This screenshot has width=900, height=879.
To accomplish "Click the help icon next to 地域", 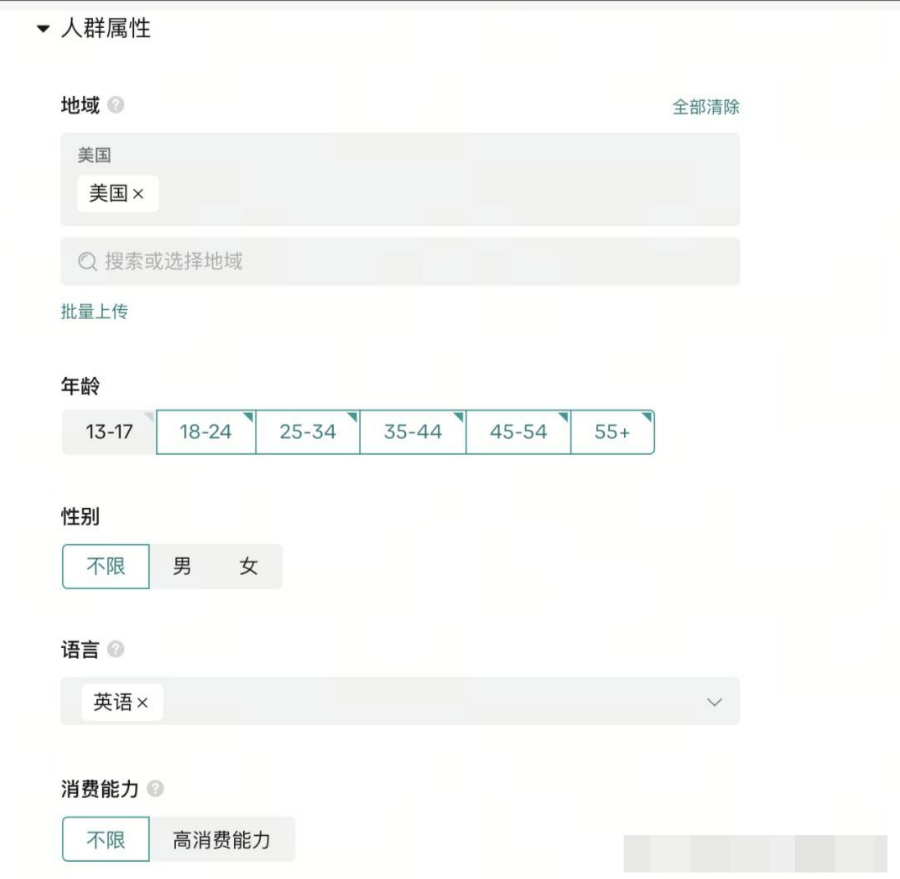I will (117, 106).
